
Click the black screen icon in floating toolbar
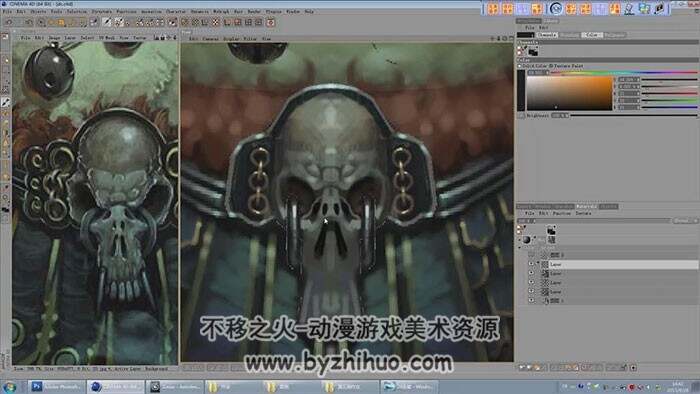[659, 8]
